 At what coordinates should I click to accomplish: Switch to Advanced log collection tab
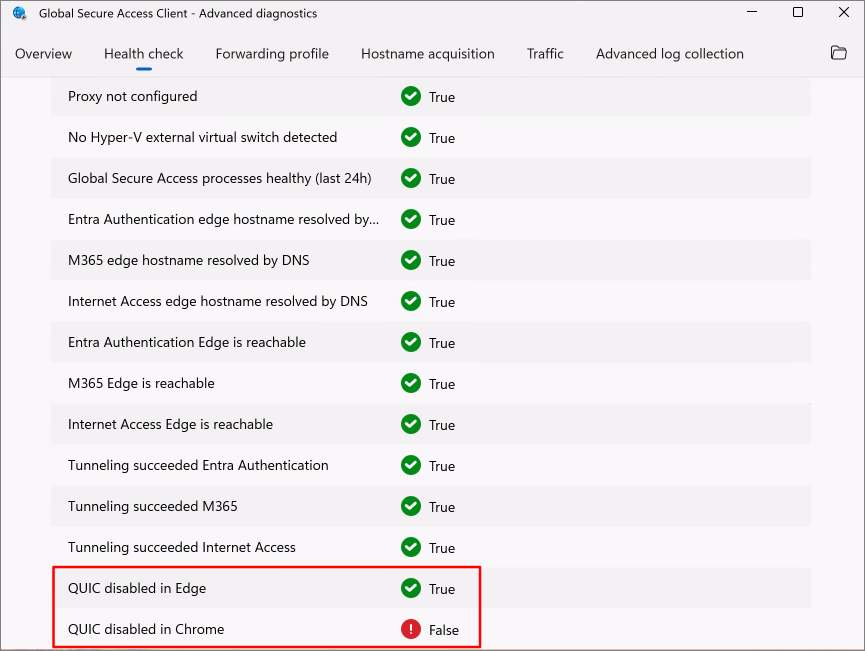point(669,54)
